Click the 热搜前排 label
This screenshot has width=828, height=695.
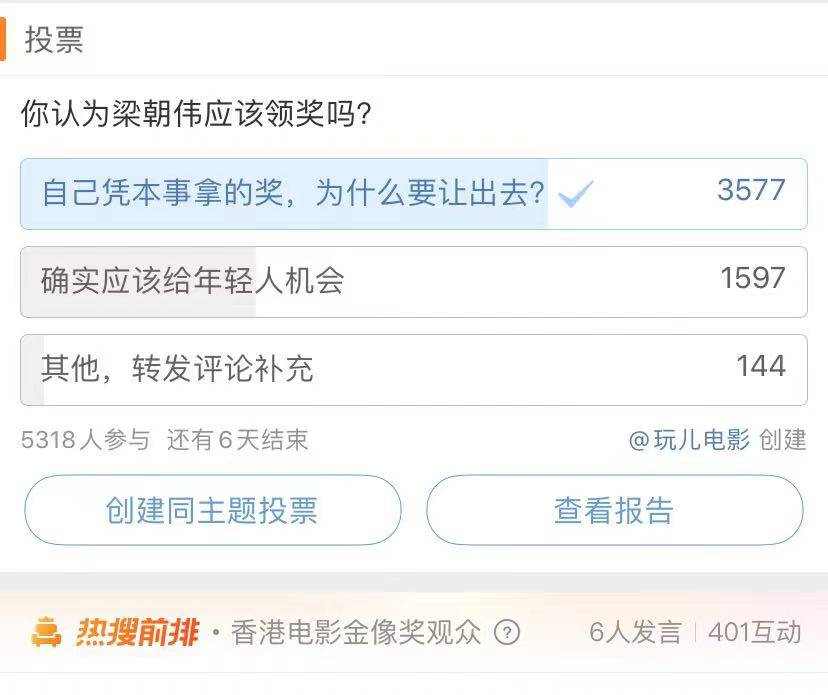(x=137, y=632)
